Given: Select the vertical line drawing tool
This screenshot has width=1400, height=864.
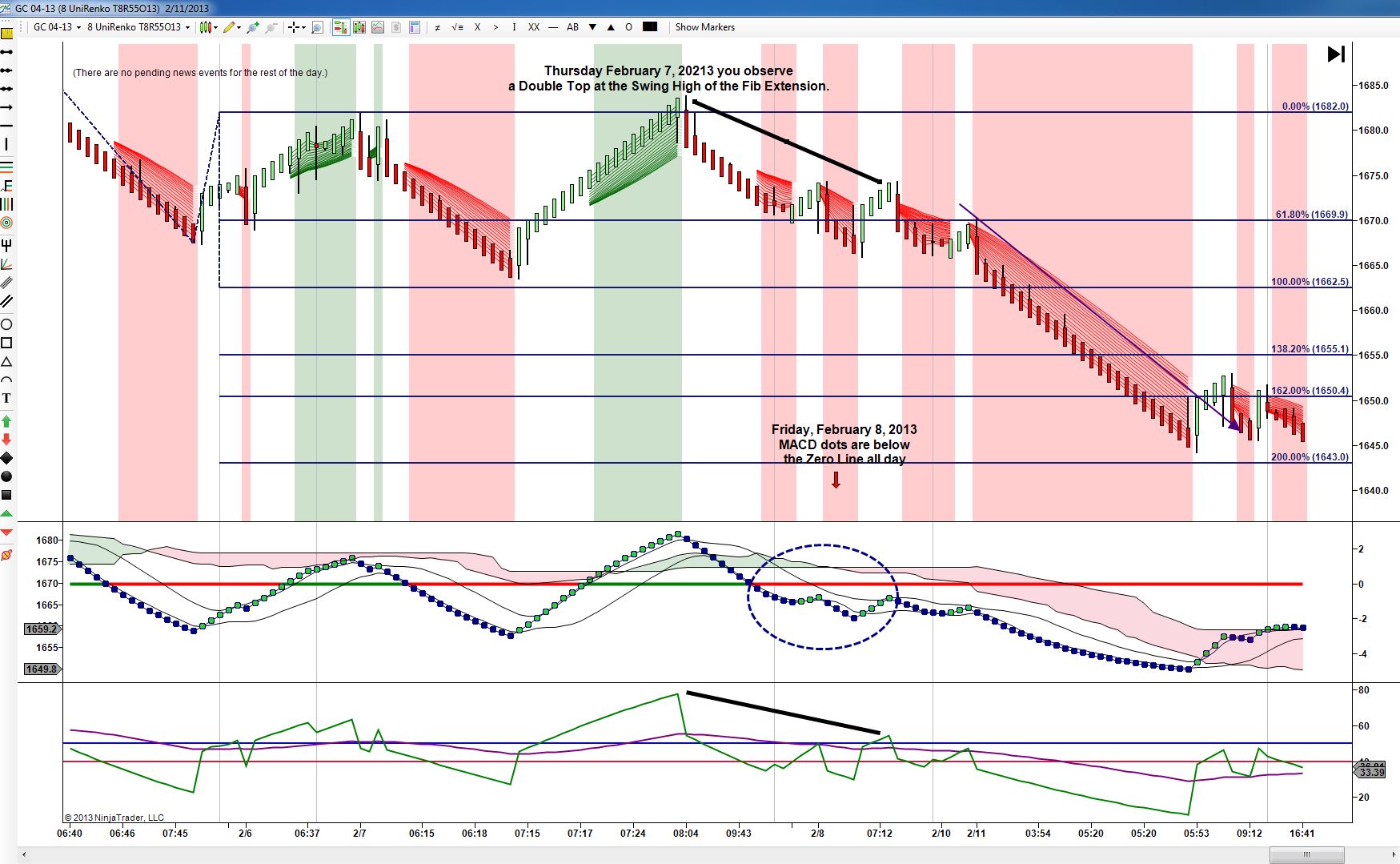Looking at the screenshot, I should coord(6,145).
